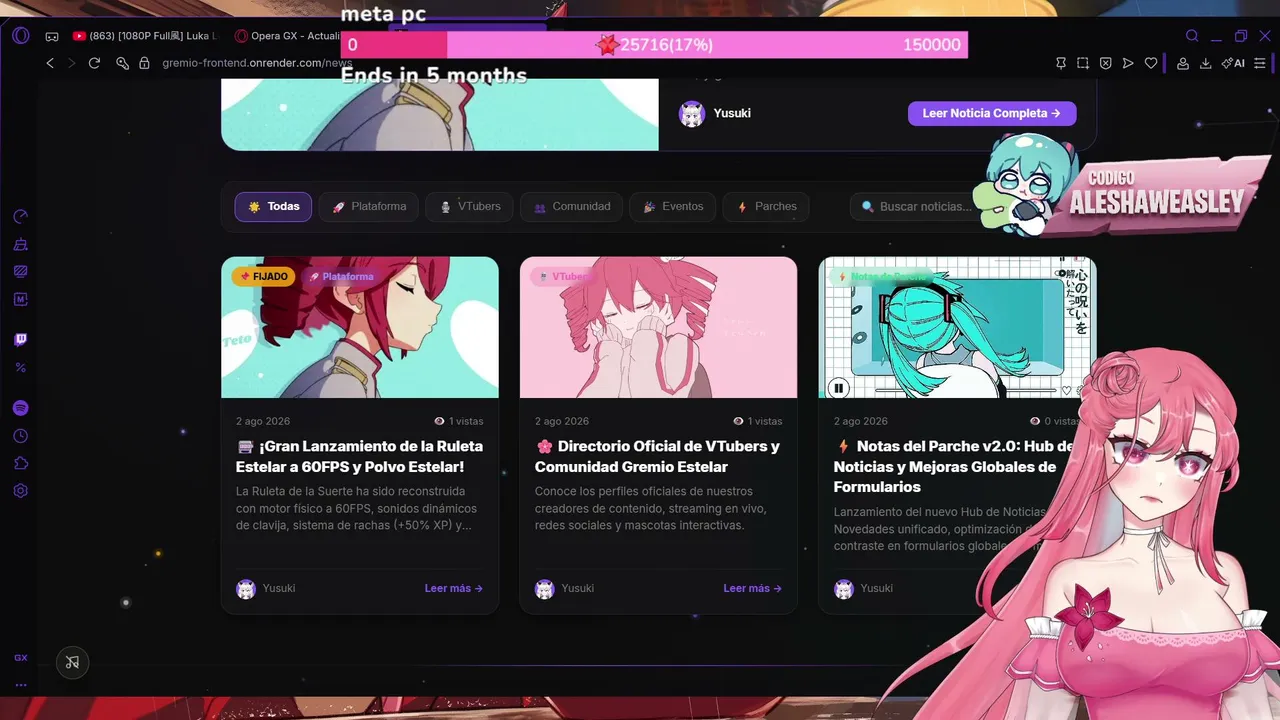Switch to the YouTube Luka tab
The image size is (1280, 720).
coord(146,36)
